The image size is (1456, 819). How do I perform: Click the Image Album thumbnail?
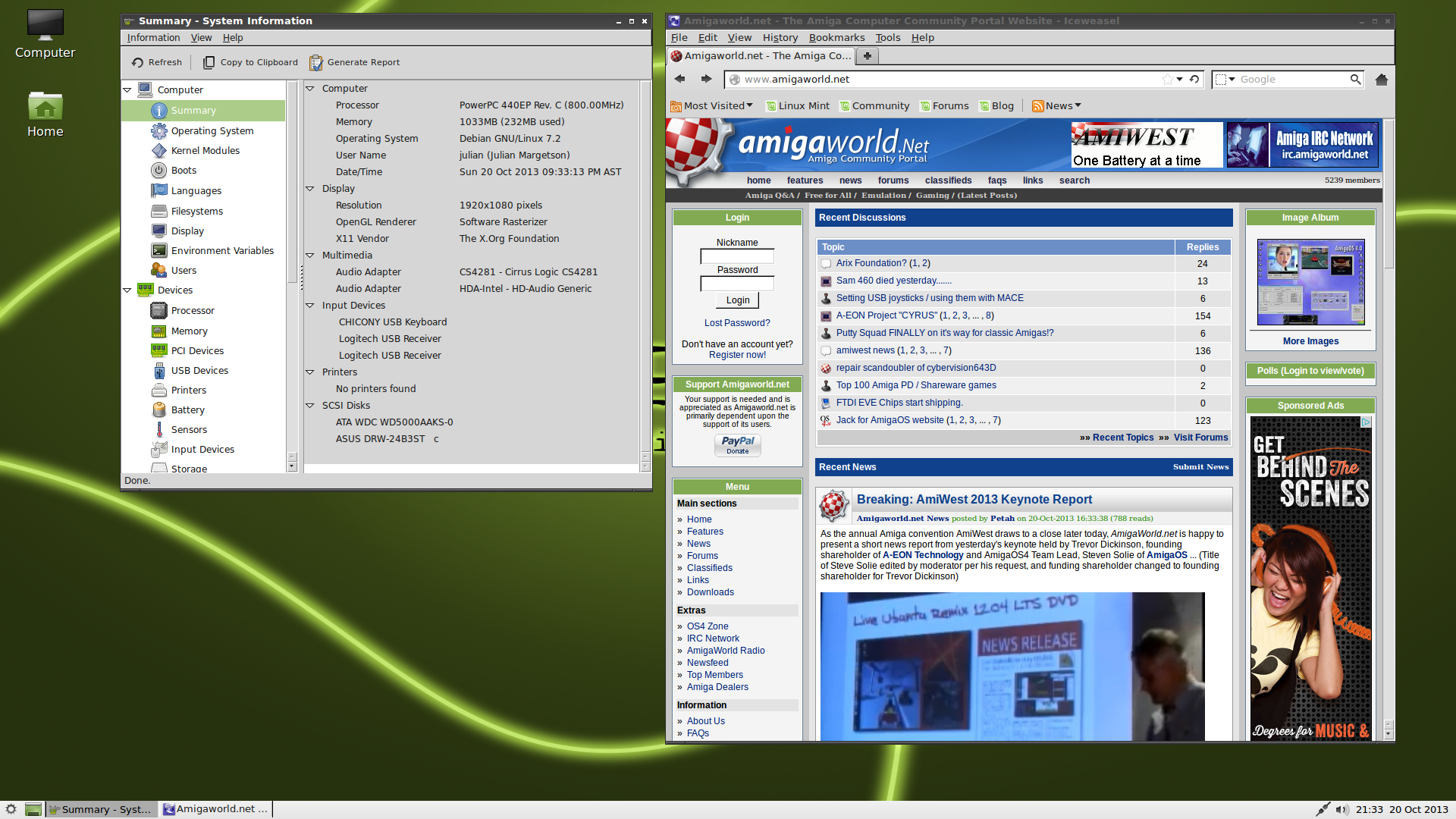click(1310, 282)
